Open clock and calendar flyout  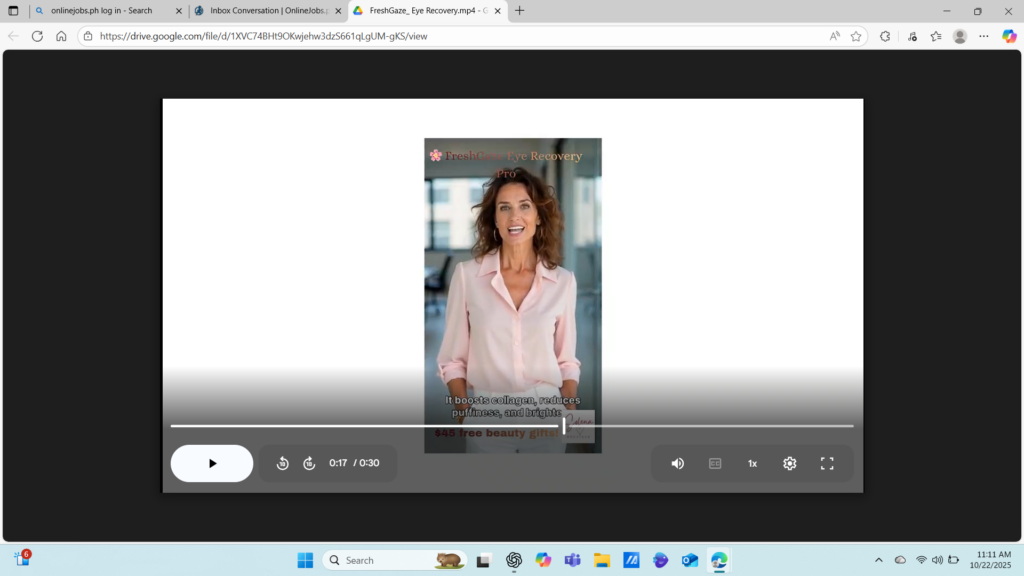(x=990, y=560)
